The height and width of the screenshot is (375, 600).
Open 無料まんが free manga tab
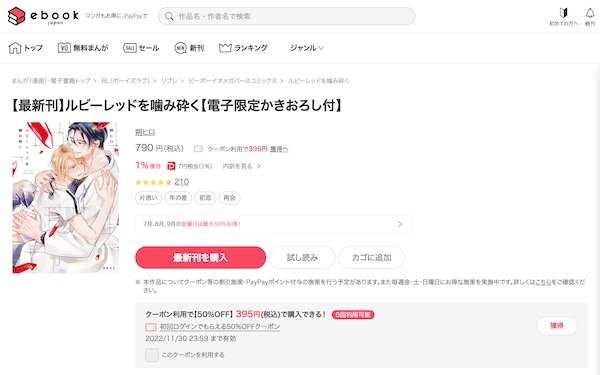click(x=83, y=48)
